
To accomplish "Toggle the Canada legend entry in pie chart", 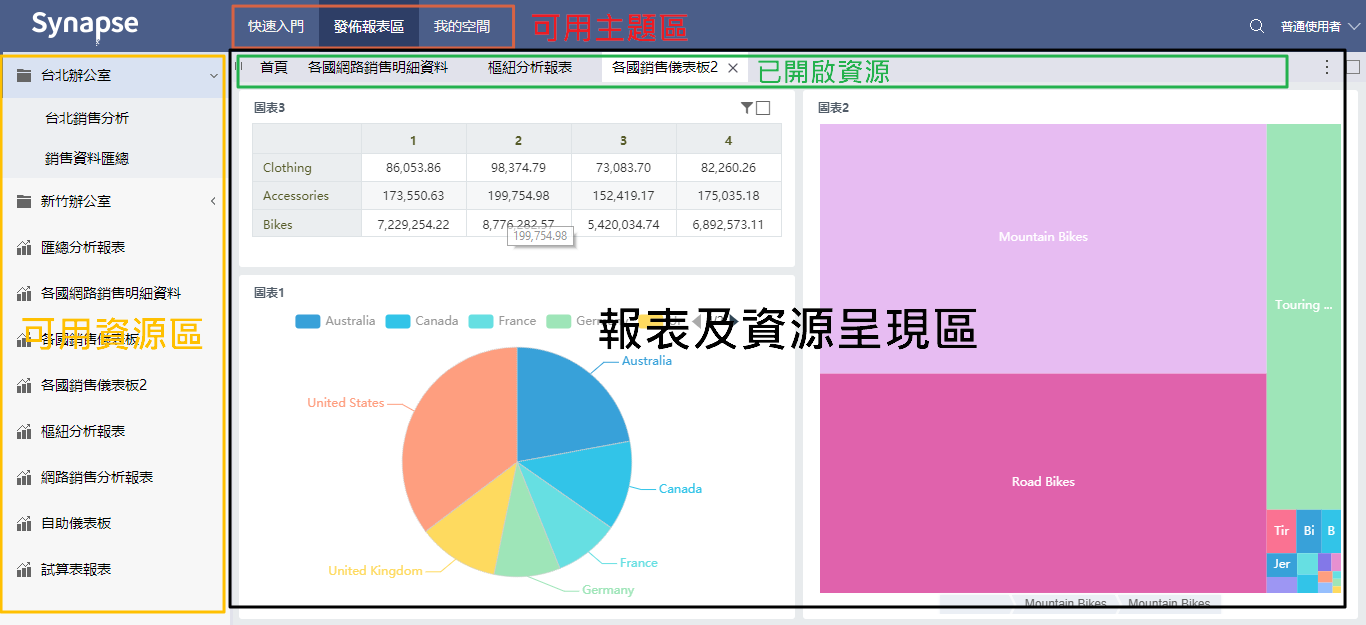I will 421,321.
